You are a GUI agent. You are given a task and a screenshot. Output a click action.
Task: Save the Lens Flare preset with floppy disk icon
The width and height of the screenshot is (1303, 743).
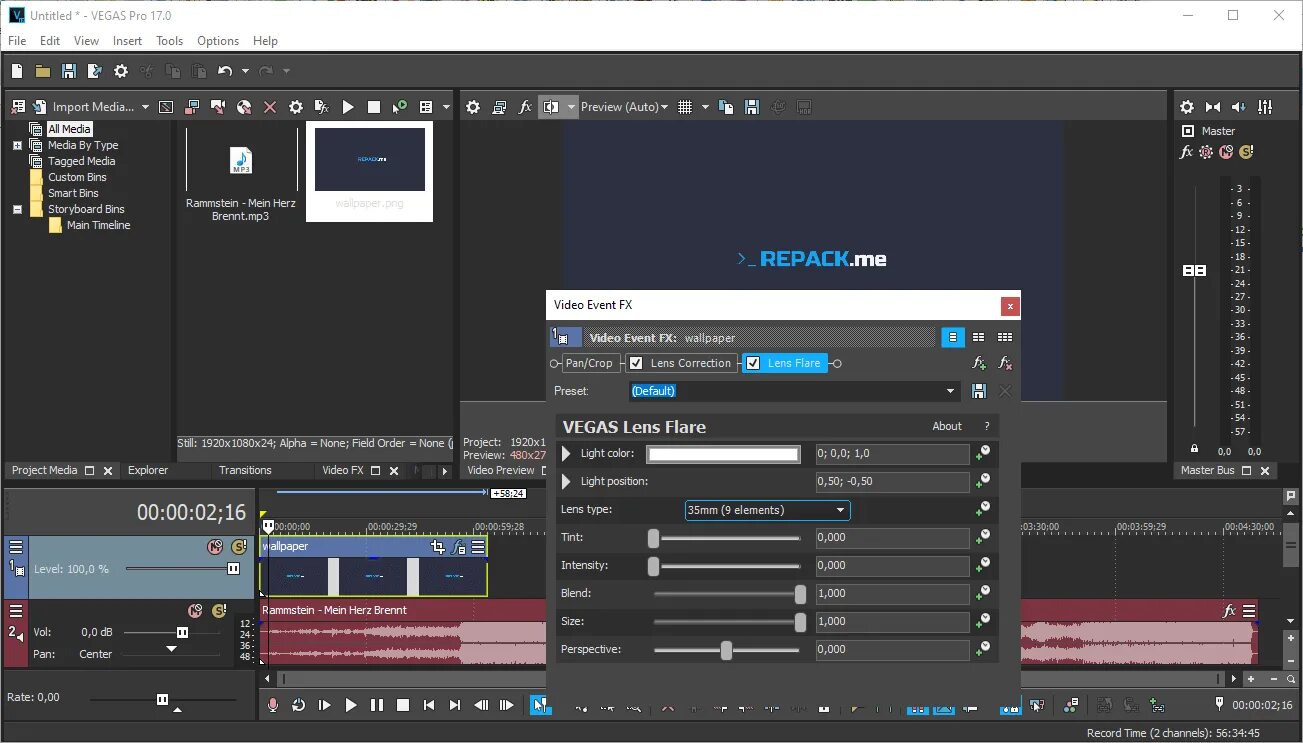click(x=980, y=391)
